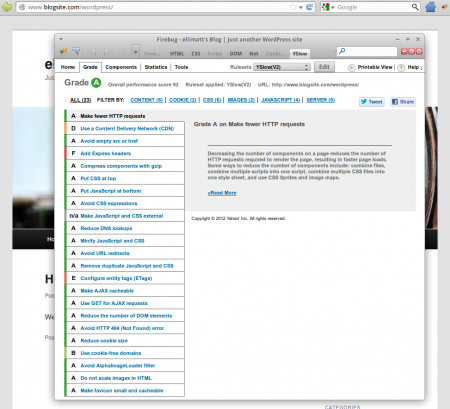The width and height of the screenshot is (450, 409).
Task: Open YSlow Statistics tab
Action: click(156, 67)
